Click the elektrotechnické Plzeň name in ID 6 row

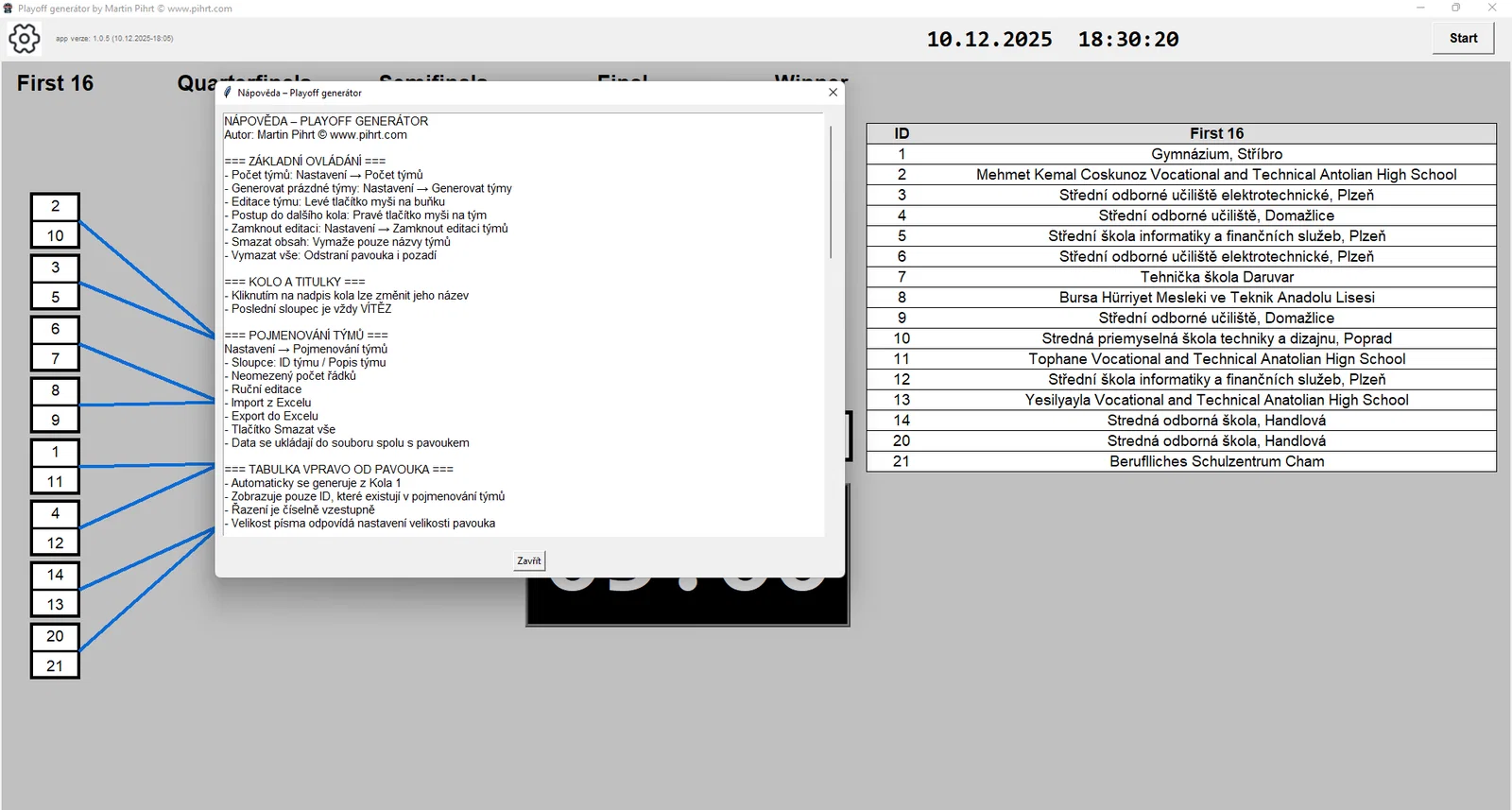click(x=1216, y=256)
